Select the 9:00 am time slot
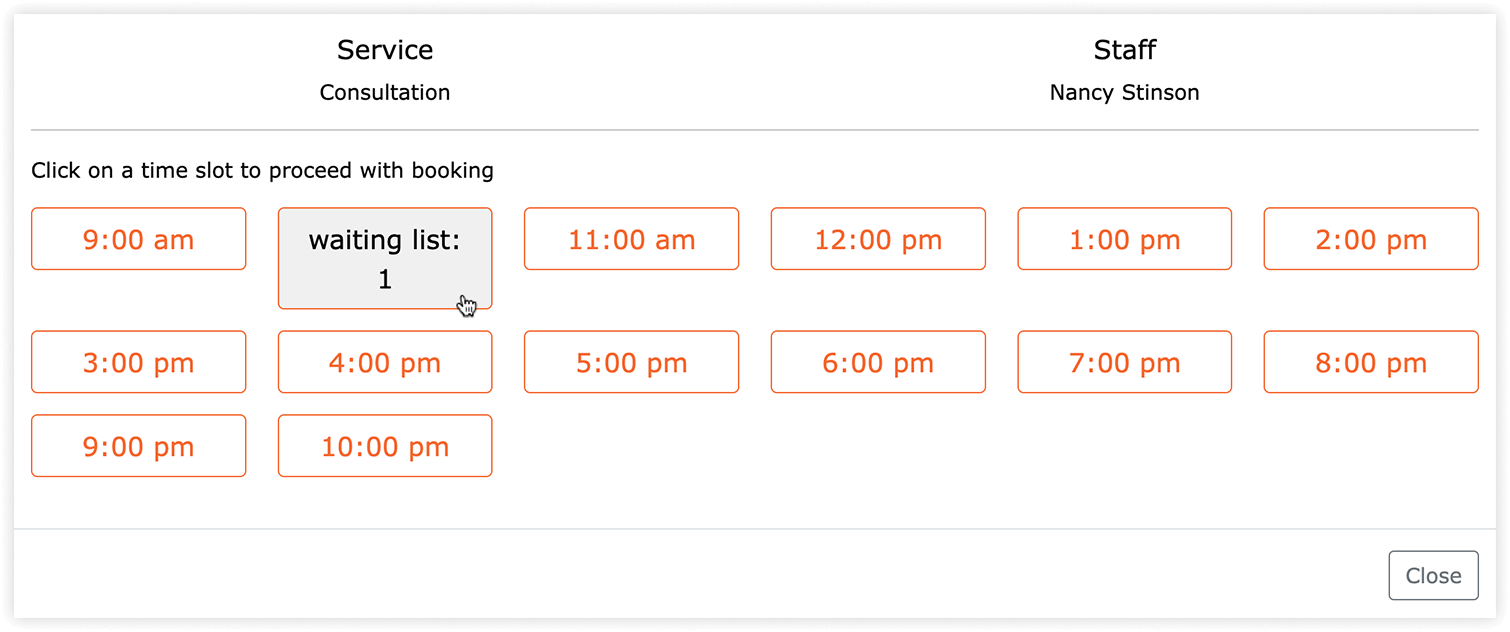Image resolution: width=1510 pixels, height=632 pixels. pyautogui.click(x=138, y=239)
